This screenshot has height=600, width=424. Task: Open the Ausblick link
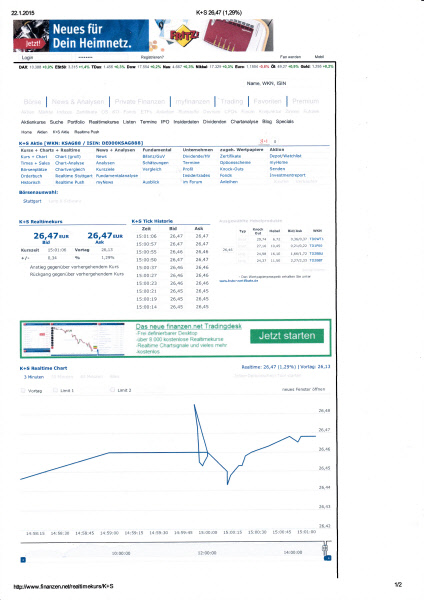coord(151,182)
